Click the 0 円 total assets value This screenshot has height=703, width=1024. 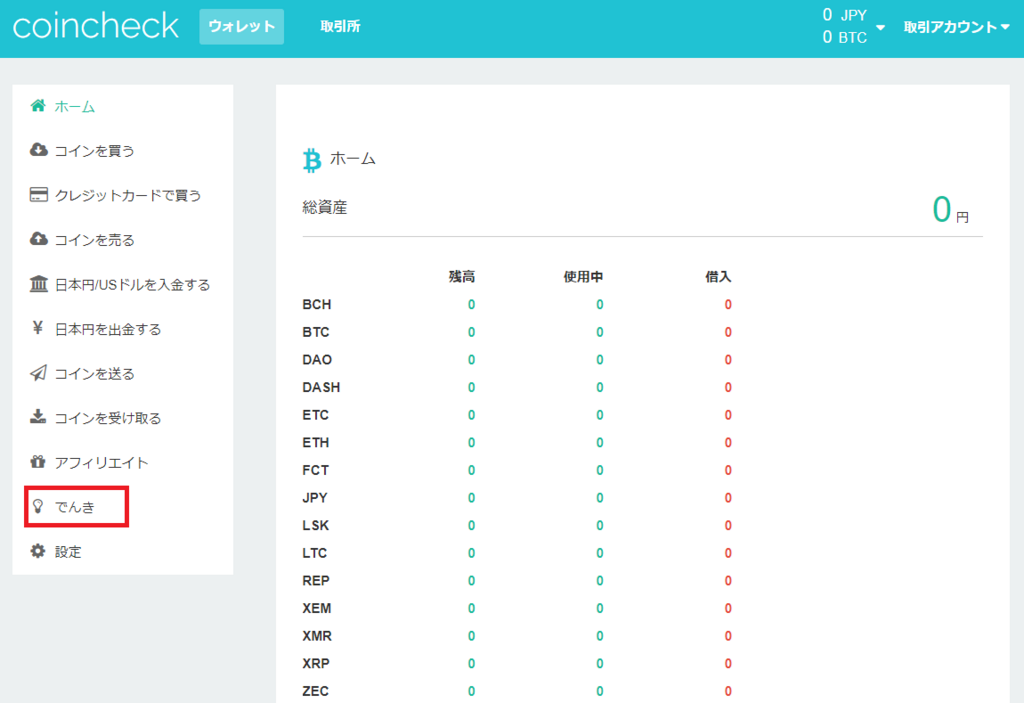click(950, 210)
